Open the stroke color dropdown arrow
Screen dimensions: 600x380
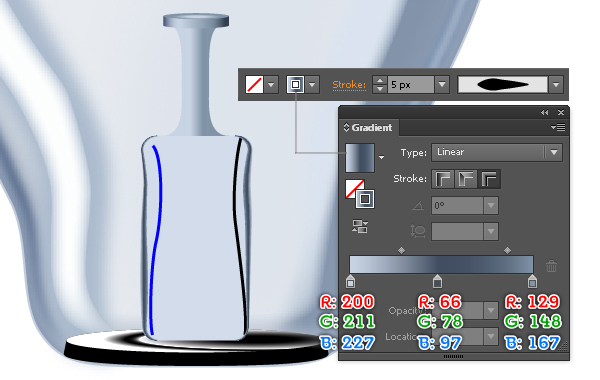tap(312, 85)
